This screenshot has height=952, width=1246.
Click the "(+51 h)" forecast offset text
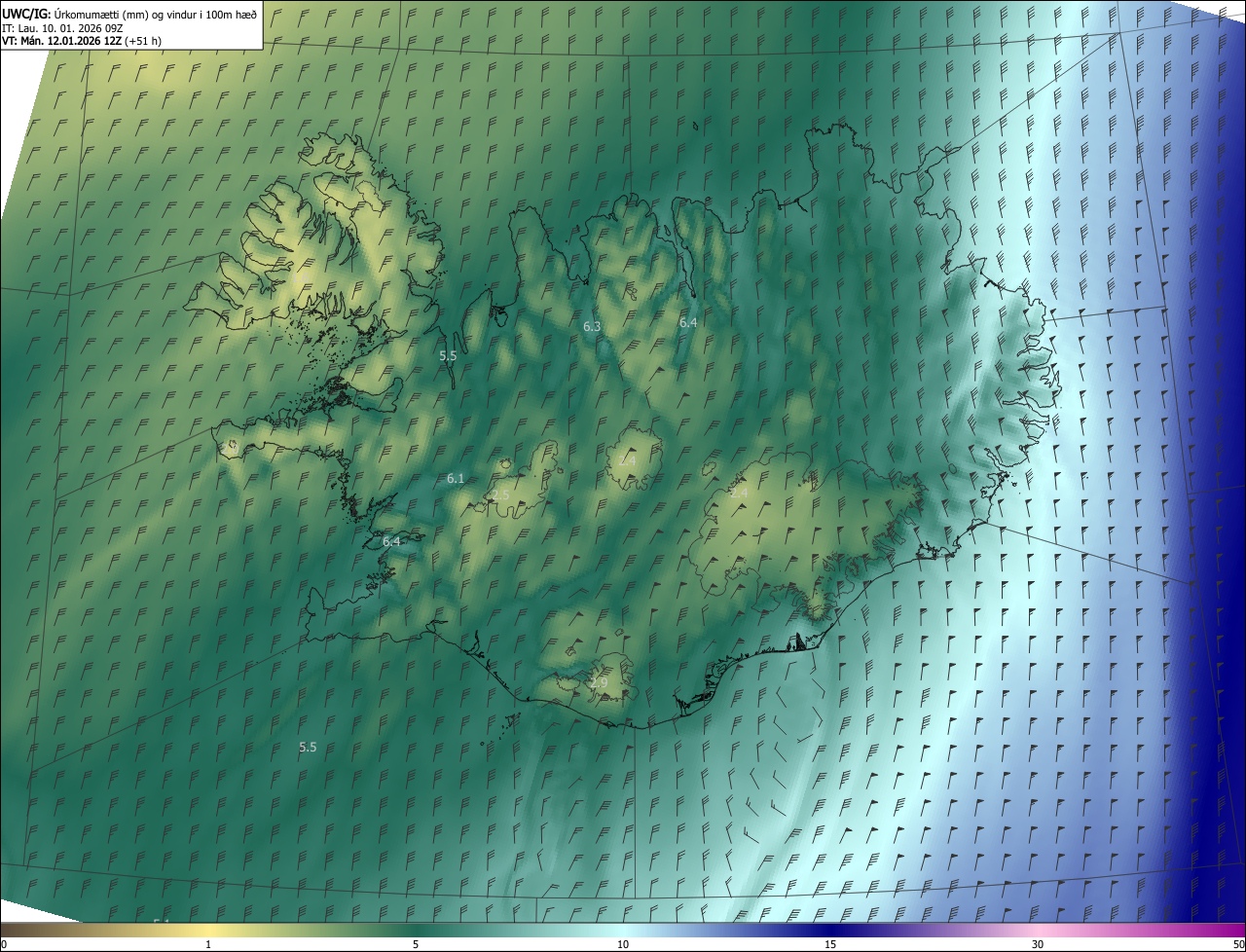(143, 41)
